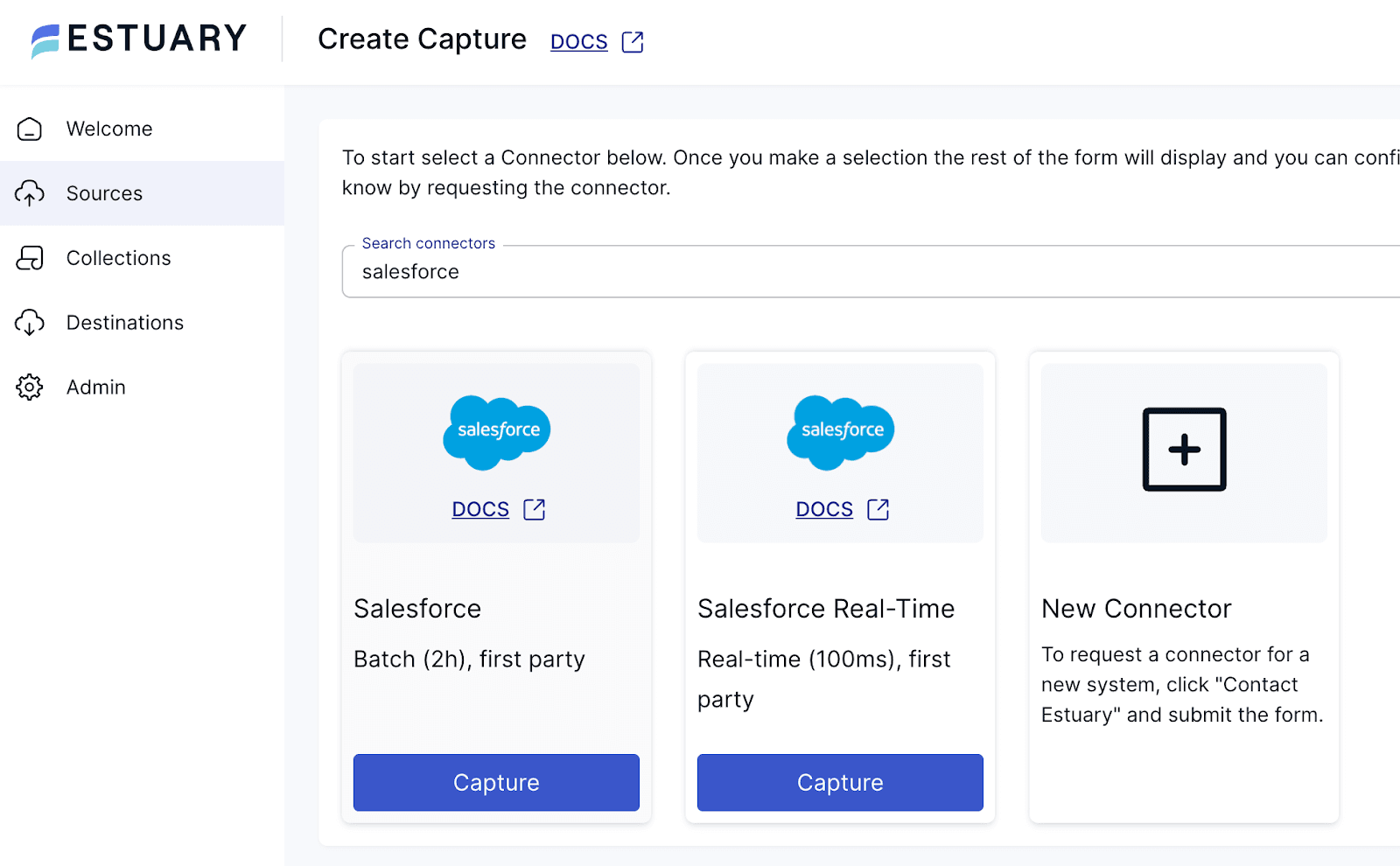Image resolution: width=1400 pixels, height=866 pixels.
Task: Open the Admin section
Action: pos(96,387)
